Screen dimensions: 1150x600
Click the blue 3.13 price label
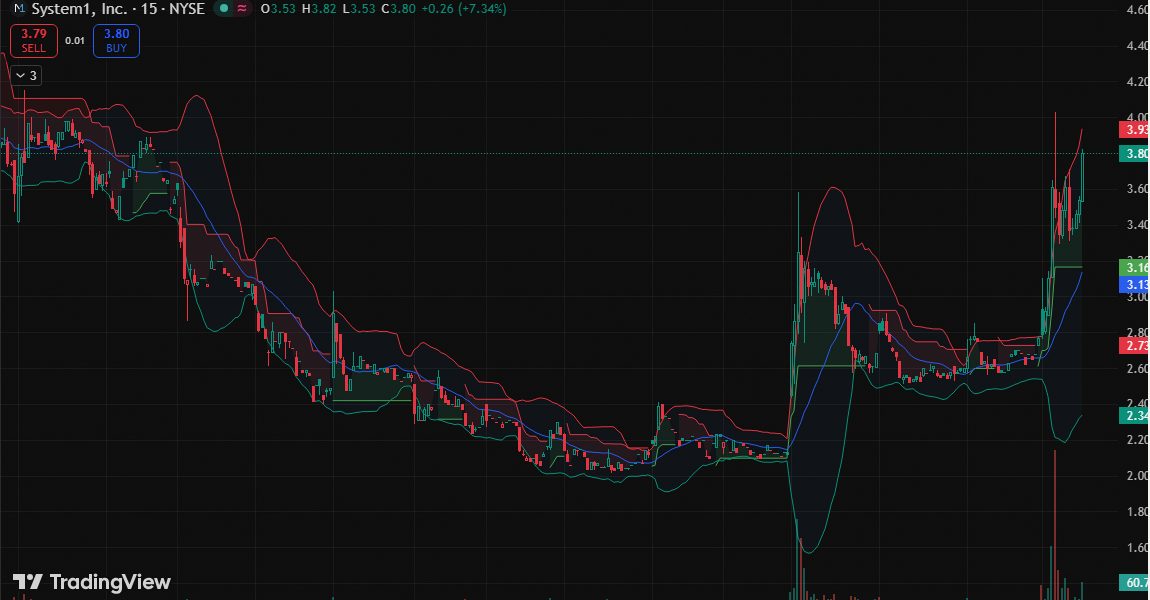[1135, 285]
